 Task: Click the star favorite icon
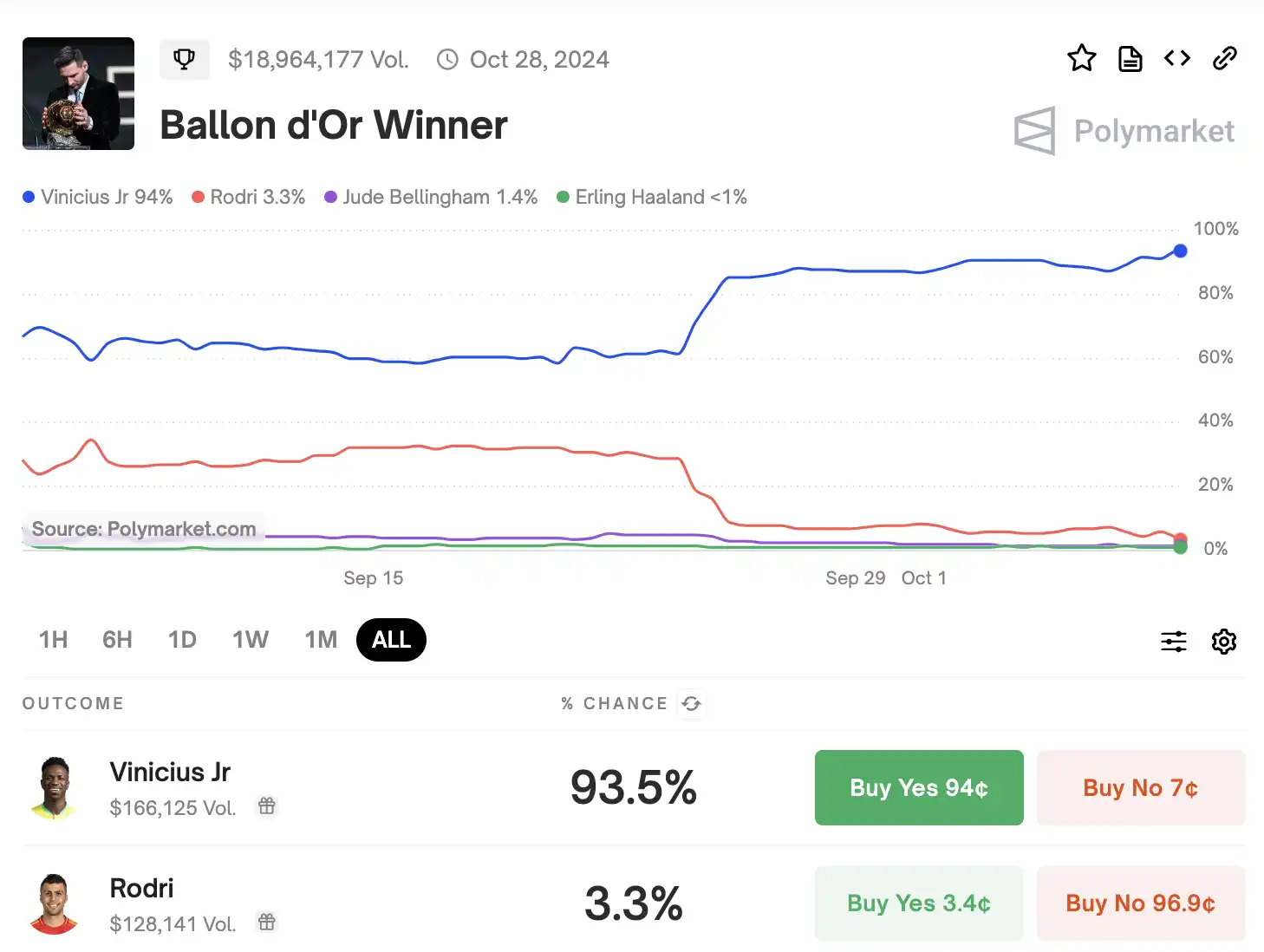pyautogui.click(x=1081, y=59)
